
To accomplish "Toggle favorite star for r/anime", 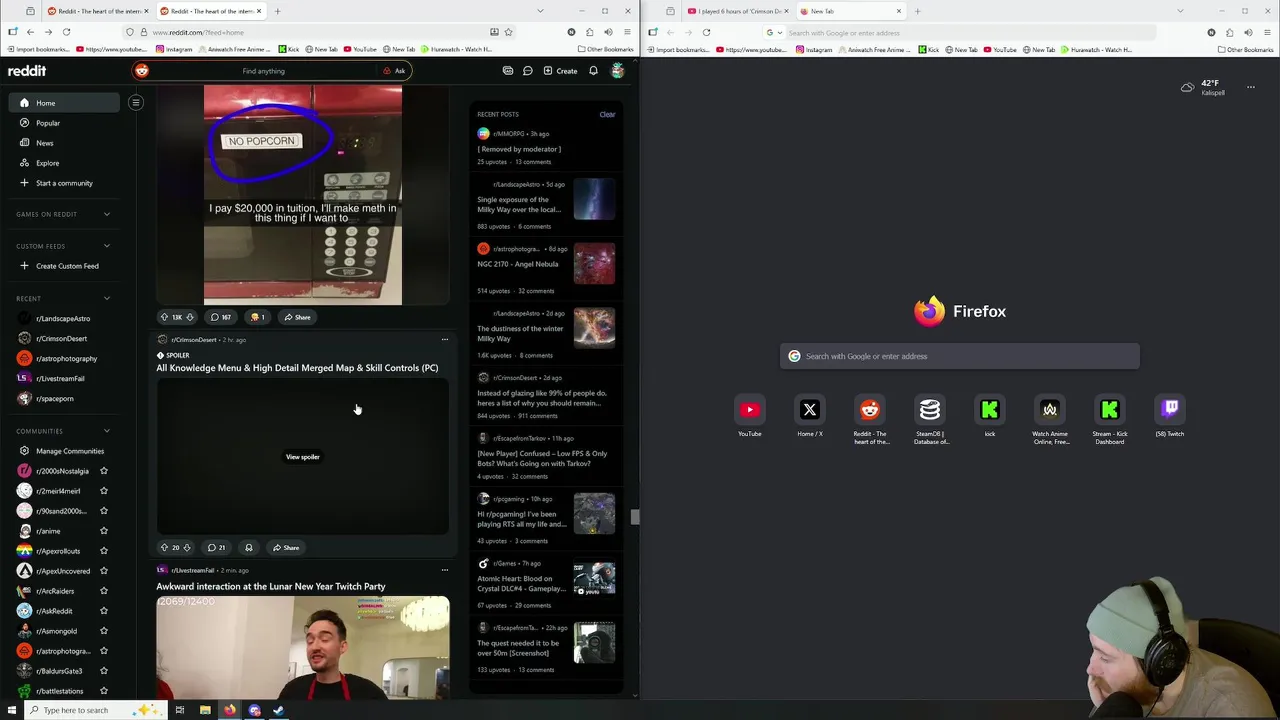I will 103,531.
